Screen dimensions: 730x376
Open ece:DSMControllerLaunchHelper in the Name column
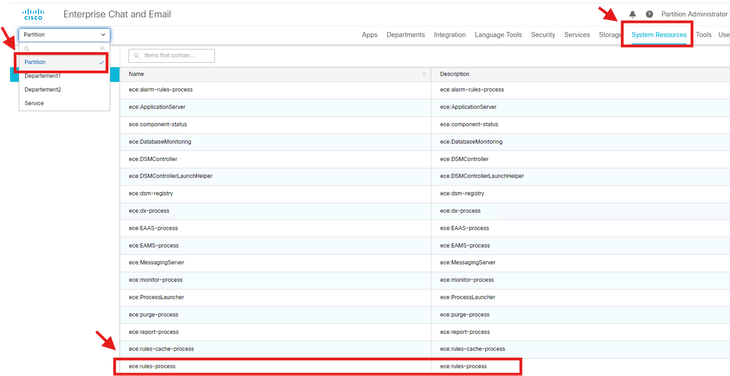171,176
